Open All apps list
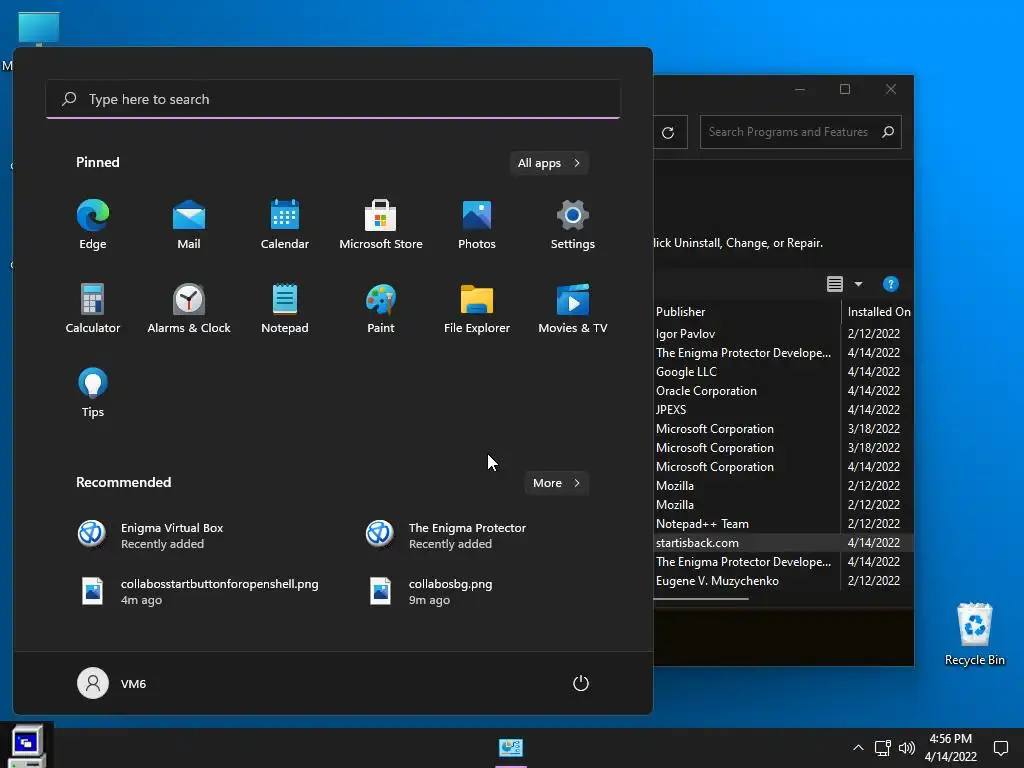This screenshot has width=1024, height=768. (x=549, y=163)
